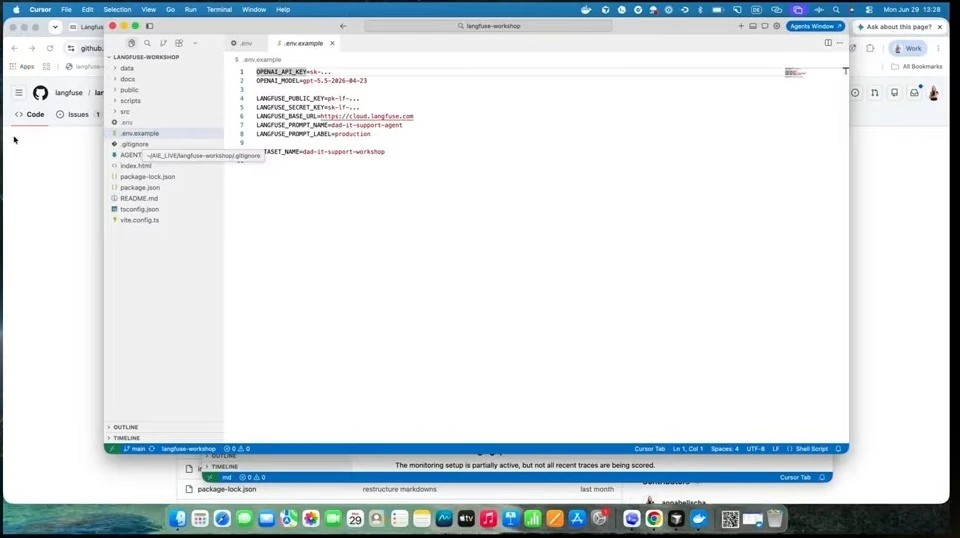The height and width of the screenshot is (538, 960).
Task: Select the Shell Script language mode
Action: tap(807, 449)
